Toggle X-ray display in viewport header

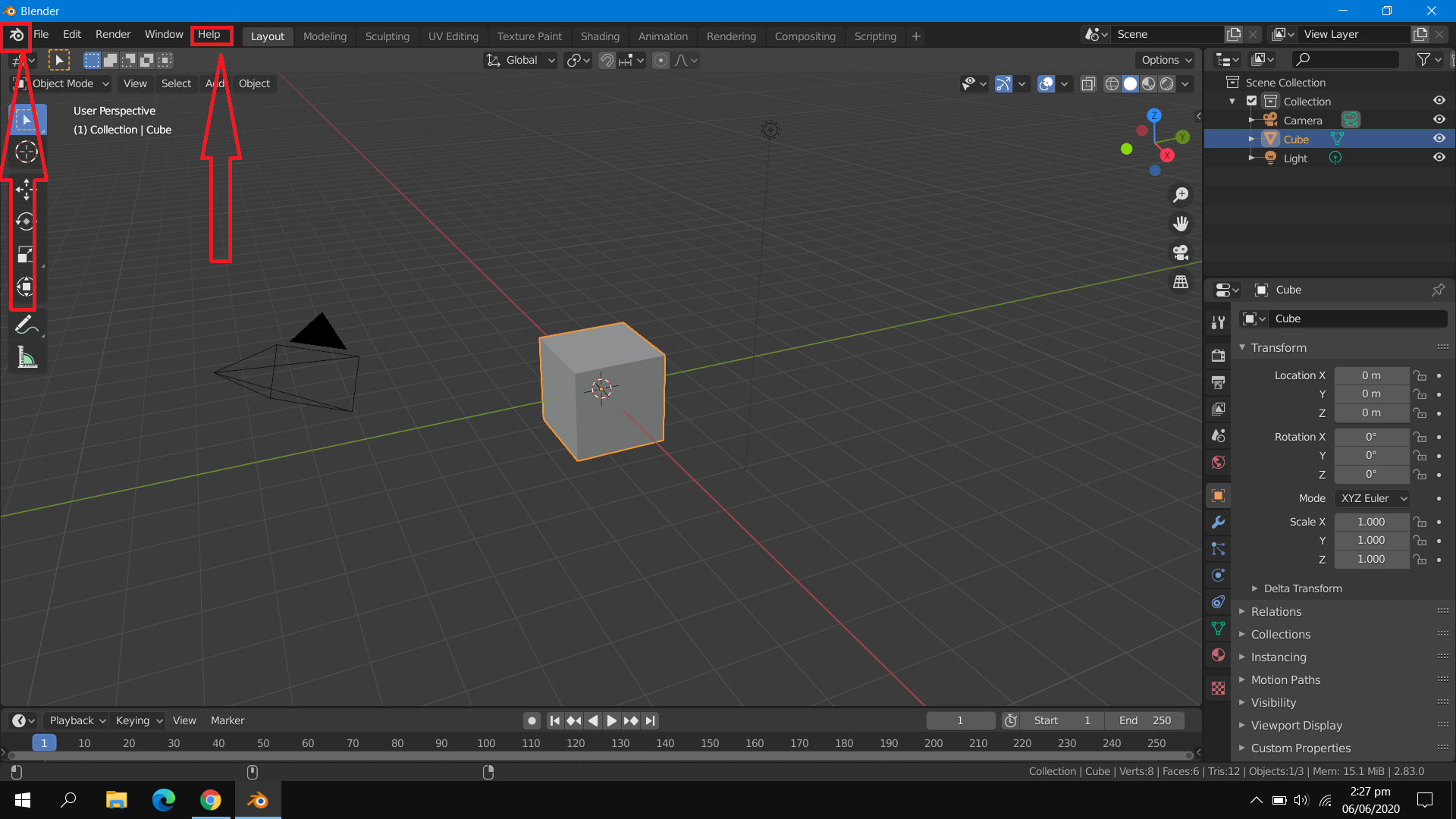click(x=1088, y=84)
